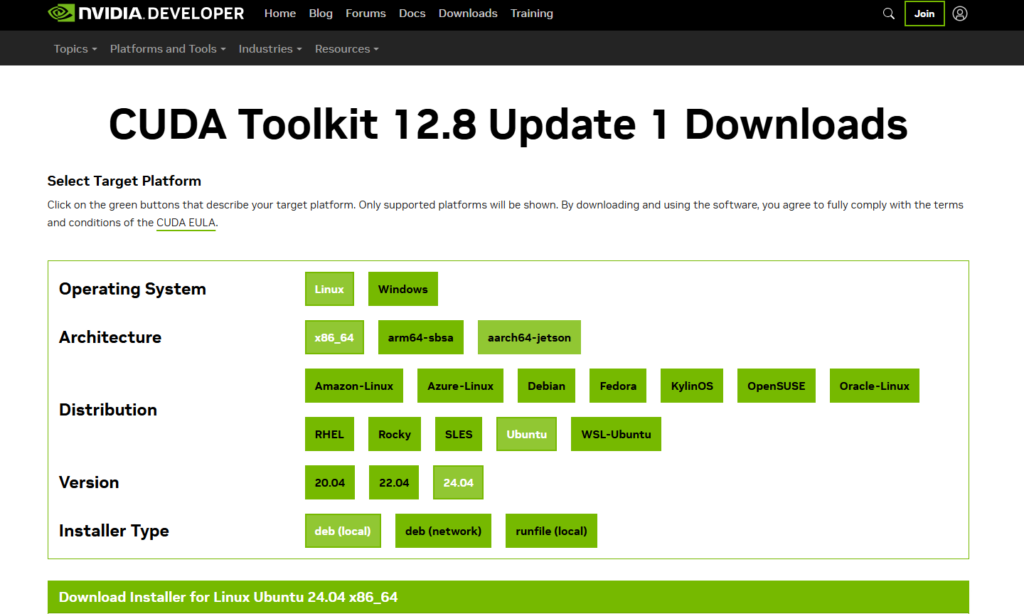Select KylinOS distribution
This screenshot has width=1024, height=614.
[x=692, y=385]
